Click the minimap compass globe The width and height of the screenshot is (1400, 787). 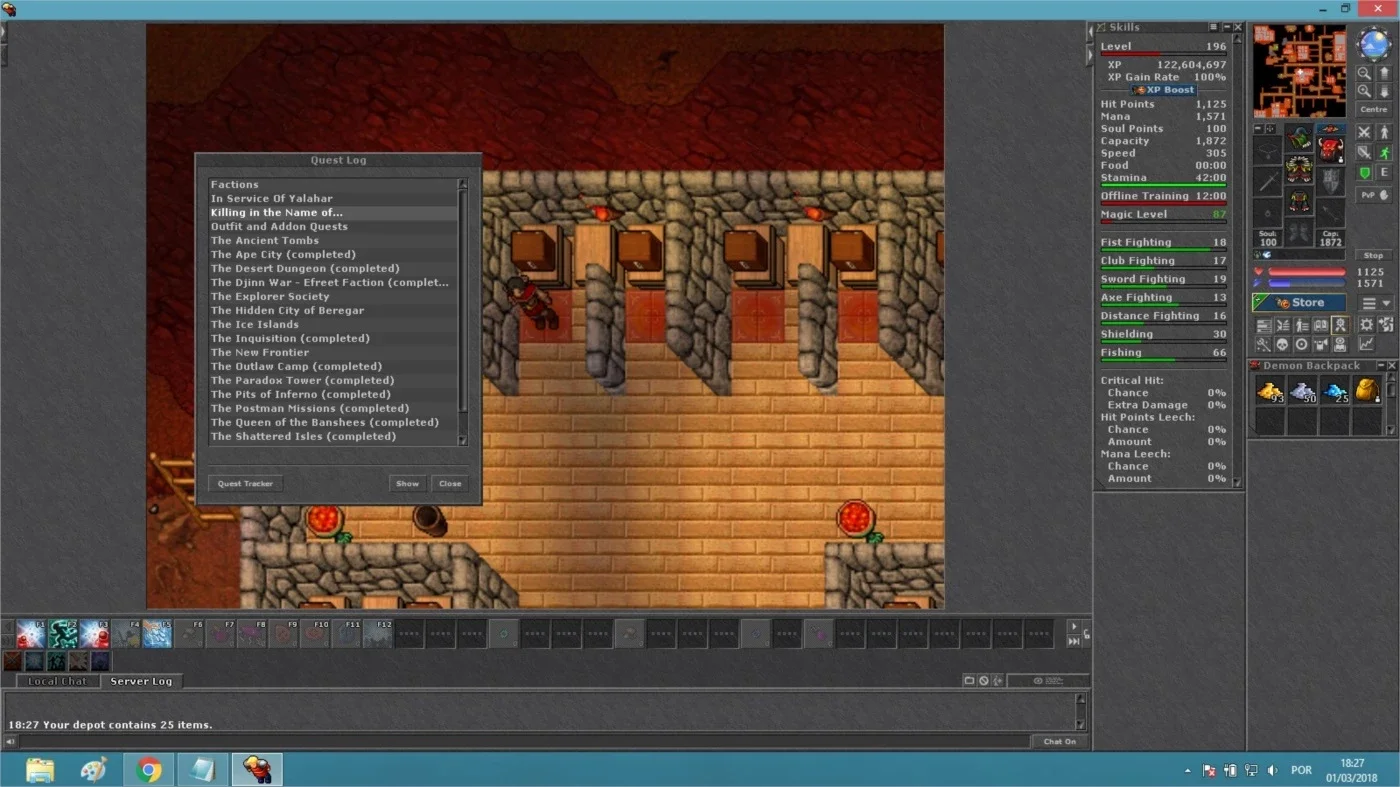[x=1374, y=43]
